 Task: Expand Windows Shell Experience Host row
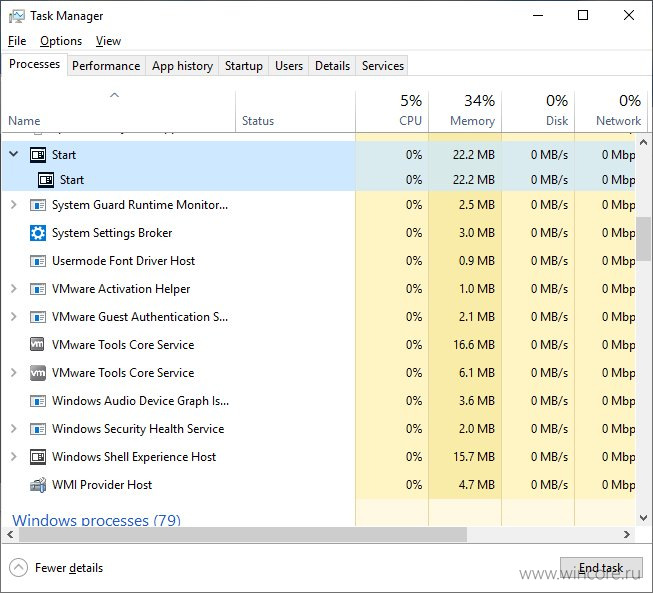pos(13,456)
